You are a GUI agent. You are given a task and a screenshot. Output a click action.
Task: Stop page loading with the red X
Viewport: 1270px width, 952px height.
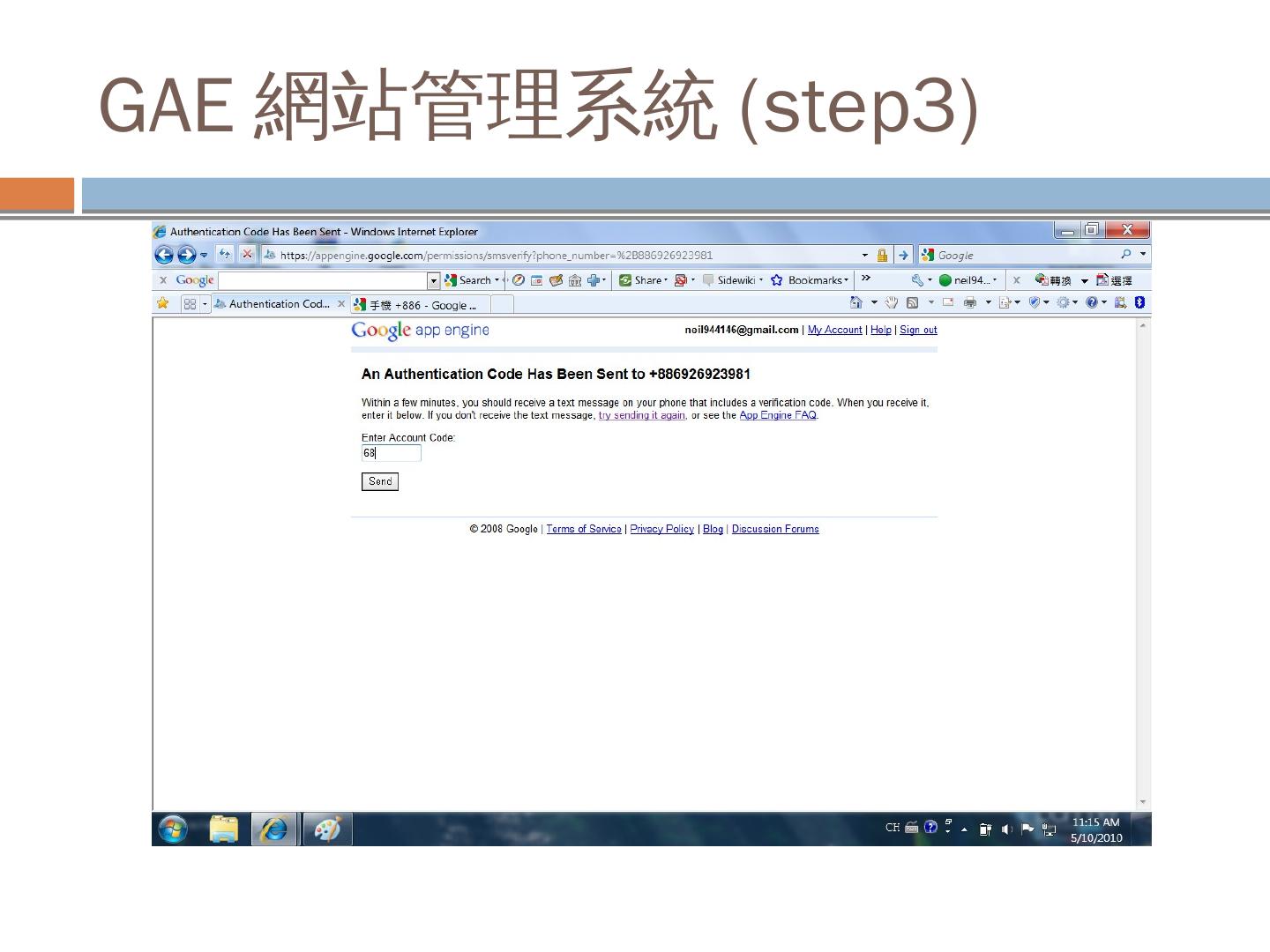click(248, 255)
